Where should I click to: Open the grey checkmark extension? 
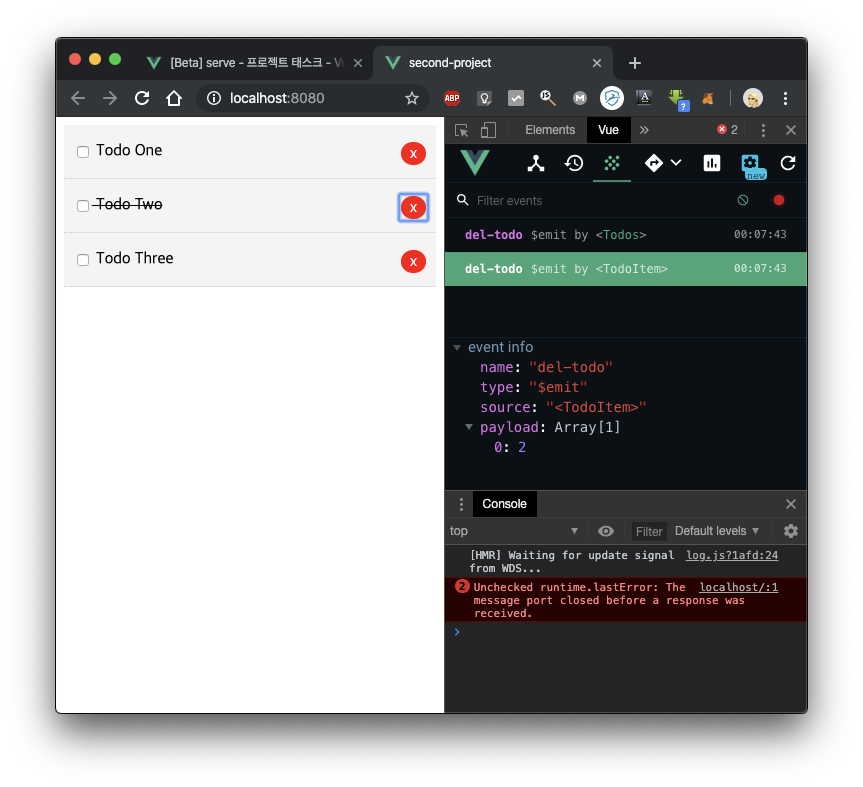[516, 98]
